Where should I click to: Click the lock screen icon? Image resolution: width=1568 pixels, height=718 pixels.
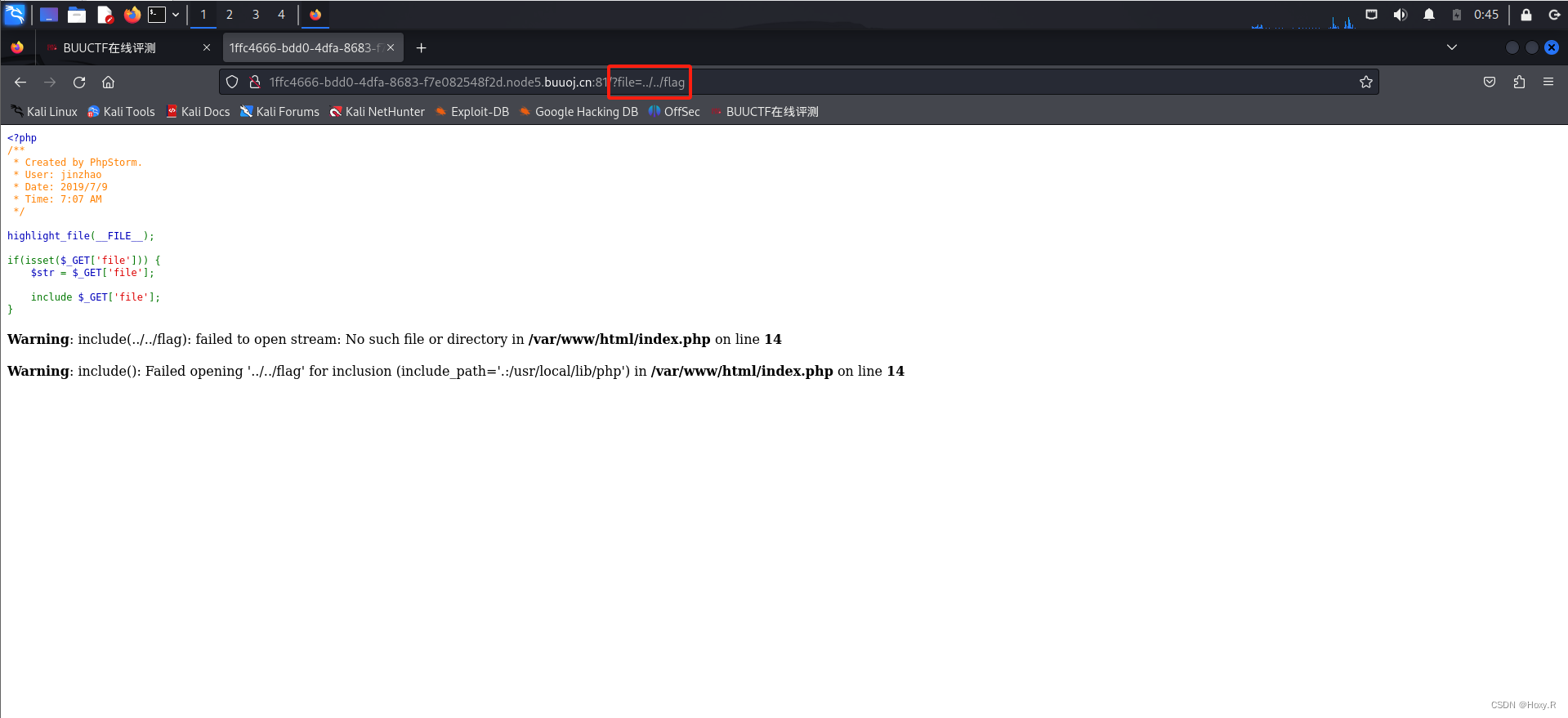point(1526,15)
